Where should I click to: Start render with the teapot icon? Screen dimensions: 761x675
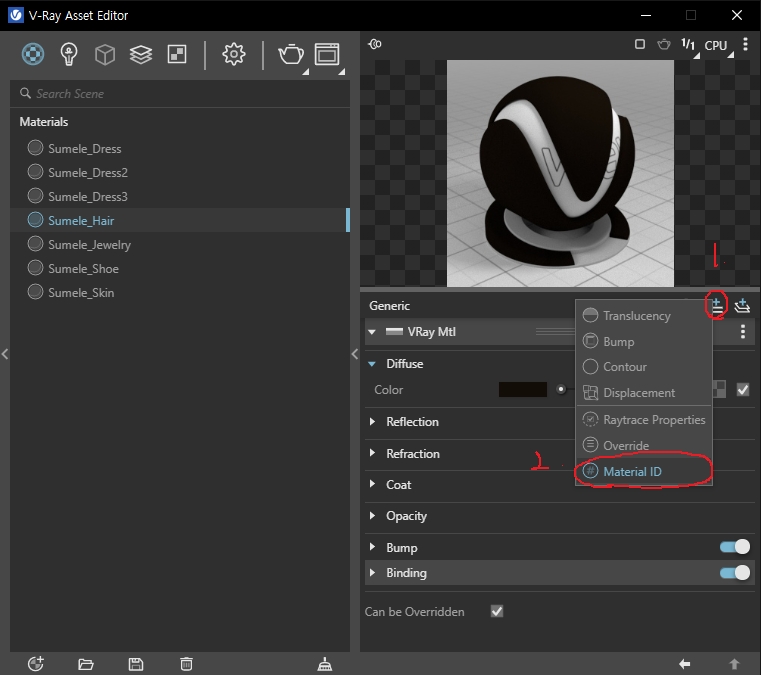[x=290, y=54]
